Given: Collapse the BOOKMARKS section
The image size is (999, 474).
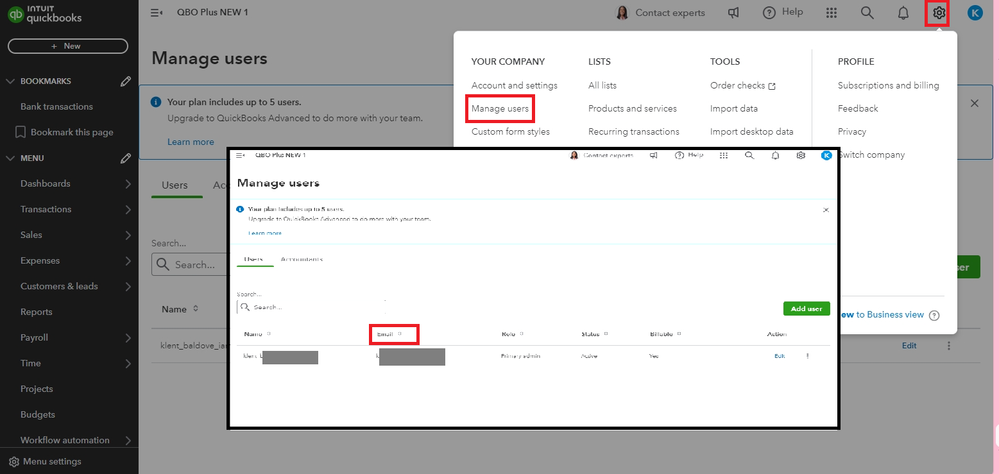Looking at the screenshot, I should tap(10, 81).
